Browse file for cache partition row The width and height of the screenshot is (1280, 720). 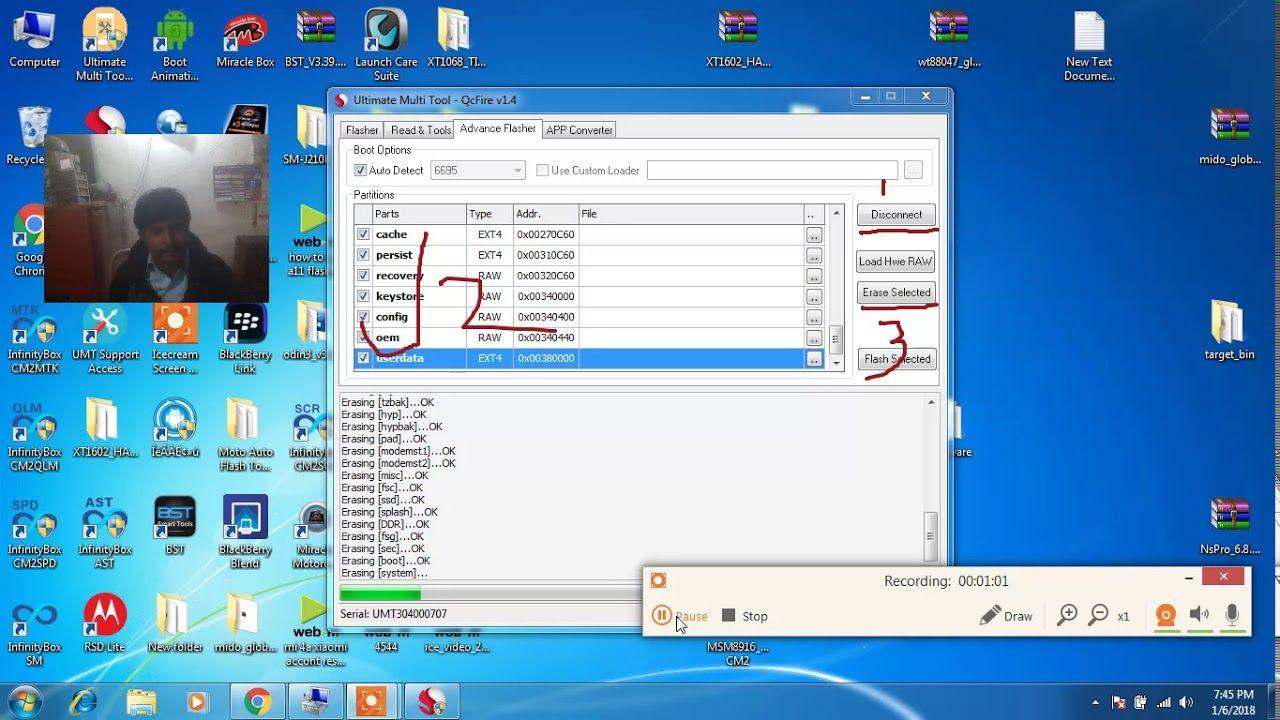click(x=814, y=235)
